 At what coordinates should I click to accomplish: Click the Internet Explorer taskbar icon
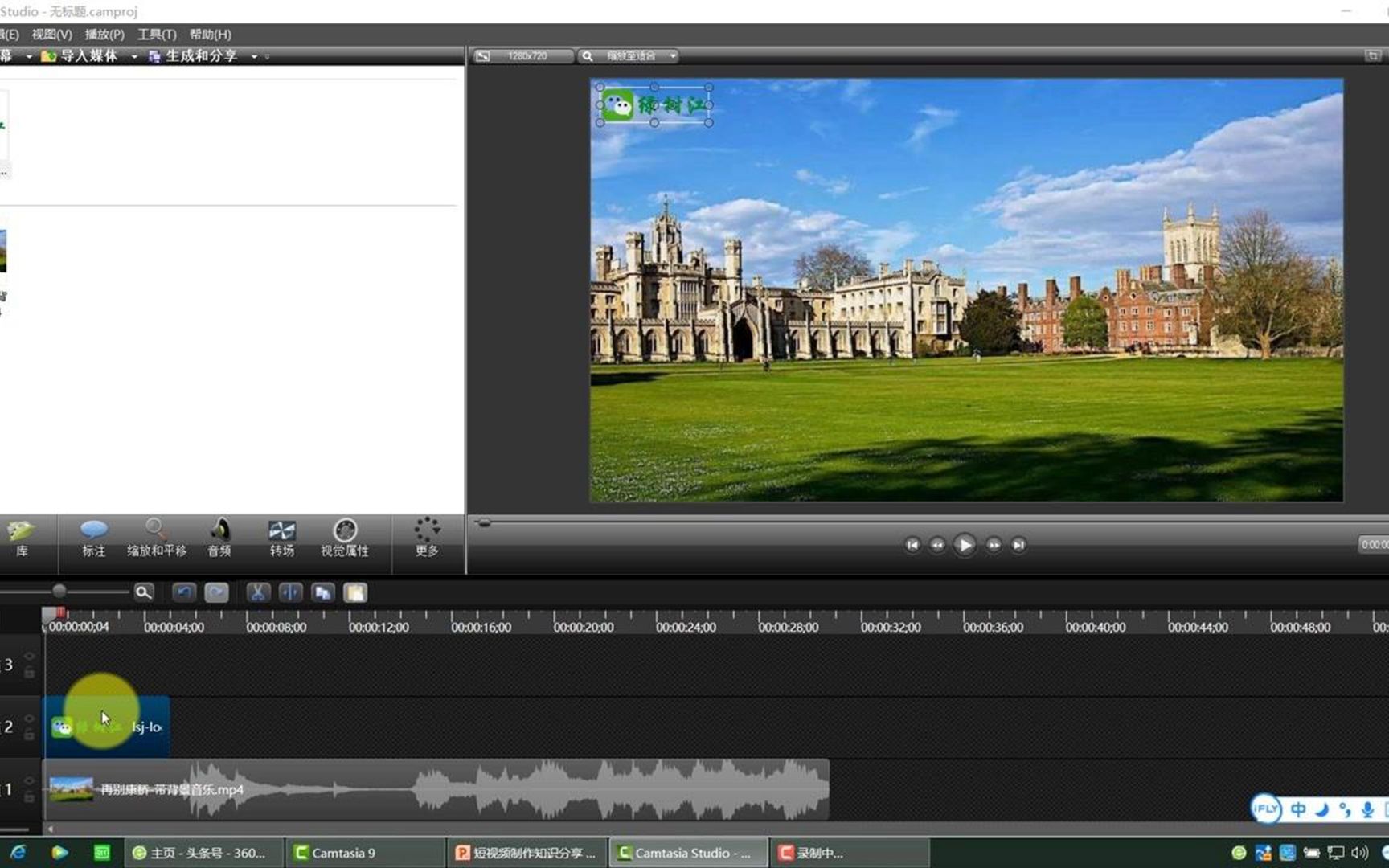click(x=18, y=853)
